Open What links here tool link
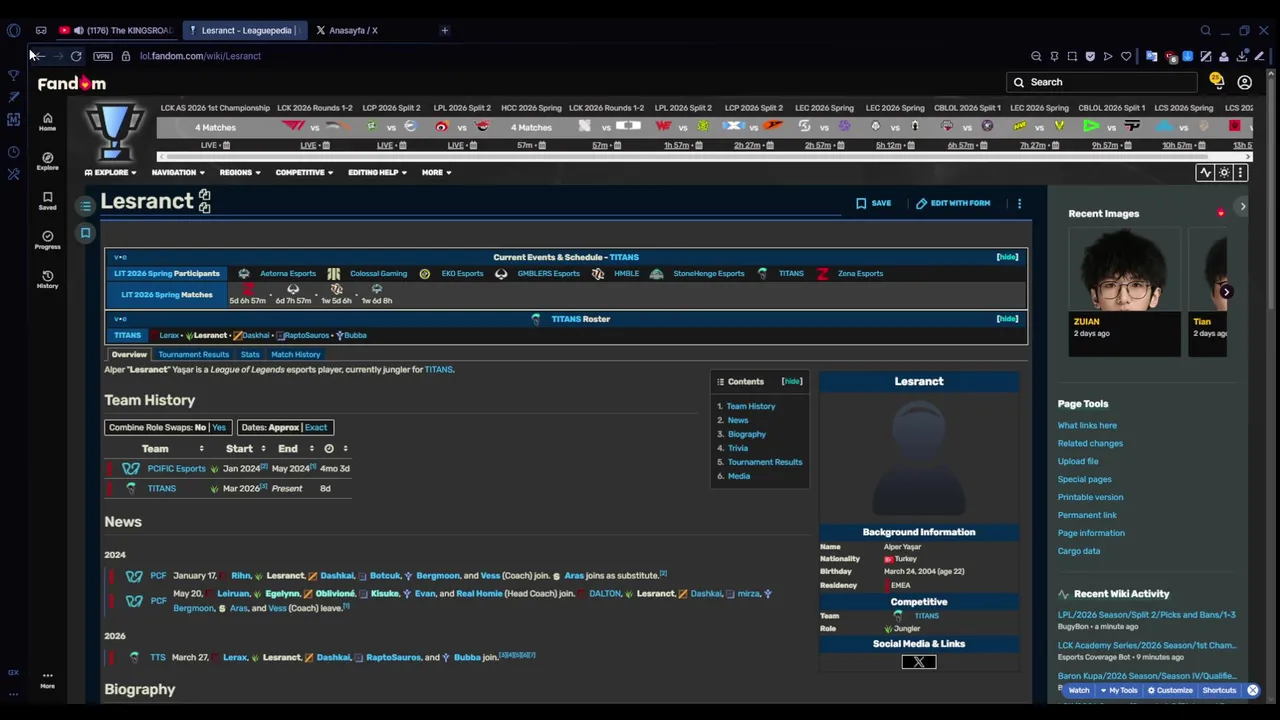This screenshot has height=720, width=1280. (1087, 425)
